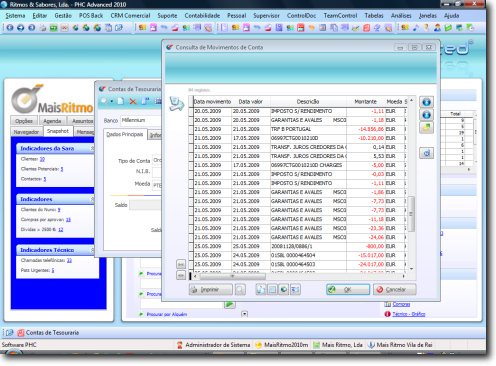The height and width of the screenshot is (366, 496).
Task: Click the green folder icon in the toolbar
Action: [448, 28]
